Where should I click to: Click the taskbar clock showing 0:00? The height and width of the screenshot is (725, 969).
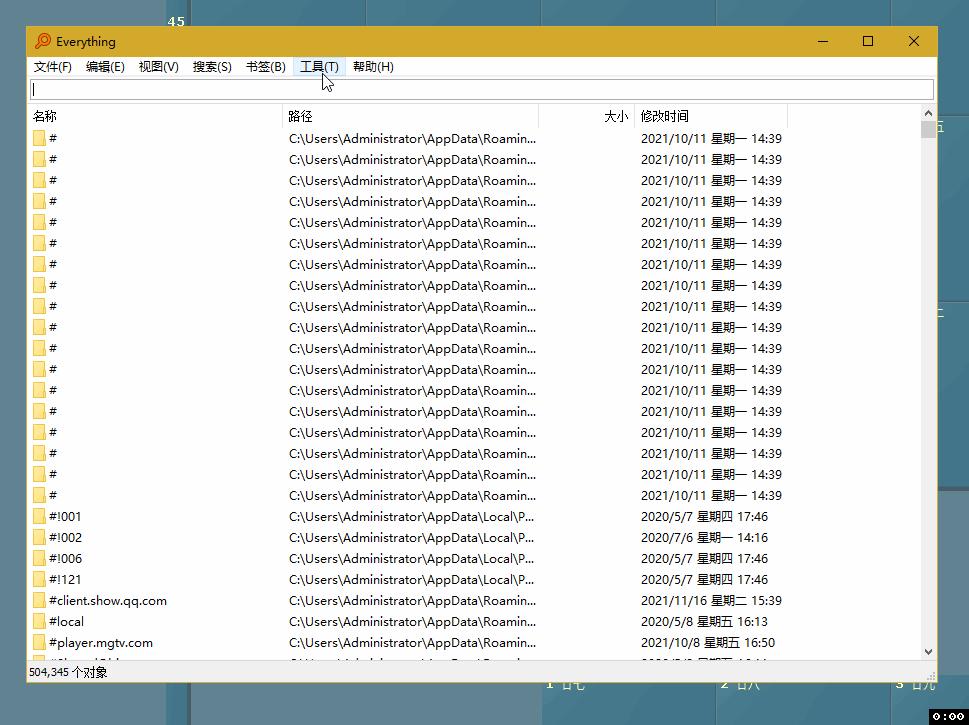[x=949, y=715]
